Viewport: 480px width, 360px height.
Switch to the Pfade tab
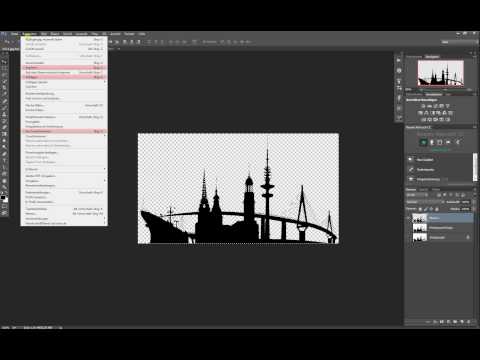(436, 189)
